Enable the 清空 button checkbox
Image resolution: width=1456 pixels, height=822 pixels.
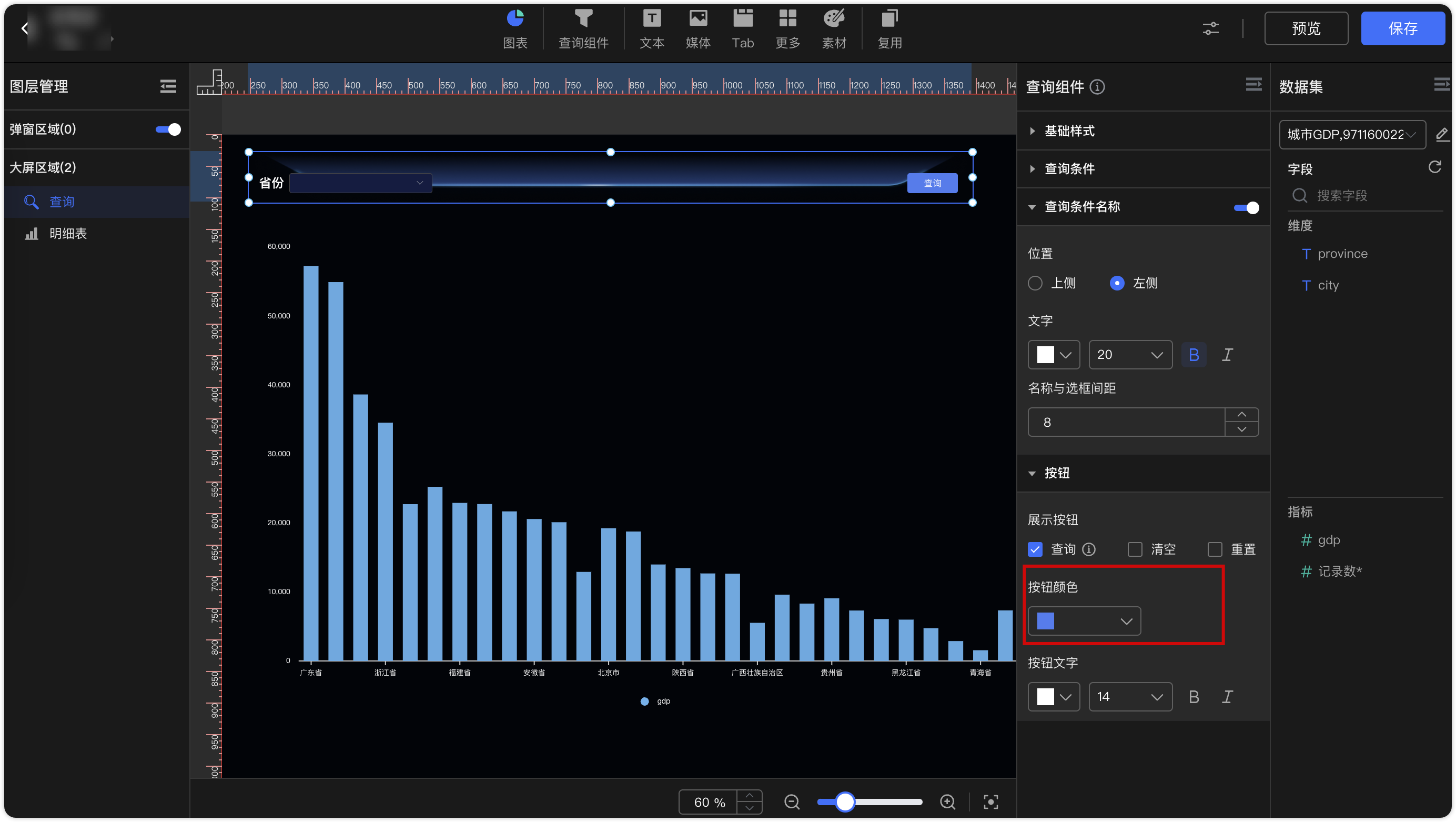[x=1134, y=549]
